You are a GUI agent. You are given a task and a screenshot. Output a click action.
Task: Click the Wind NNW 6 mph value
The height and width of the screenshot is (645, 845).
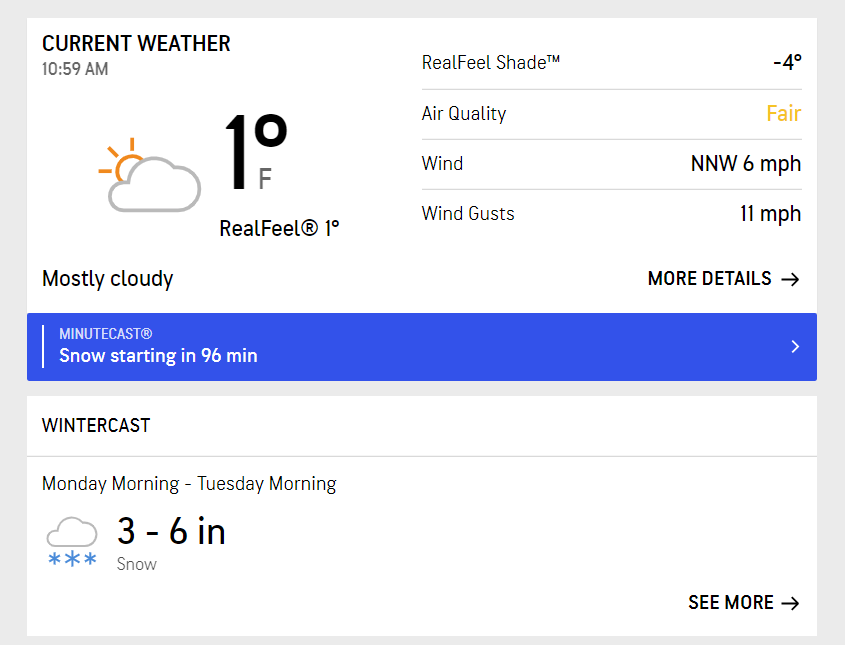click(746, 164)
